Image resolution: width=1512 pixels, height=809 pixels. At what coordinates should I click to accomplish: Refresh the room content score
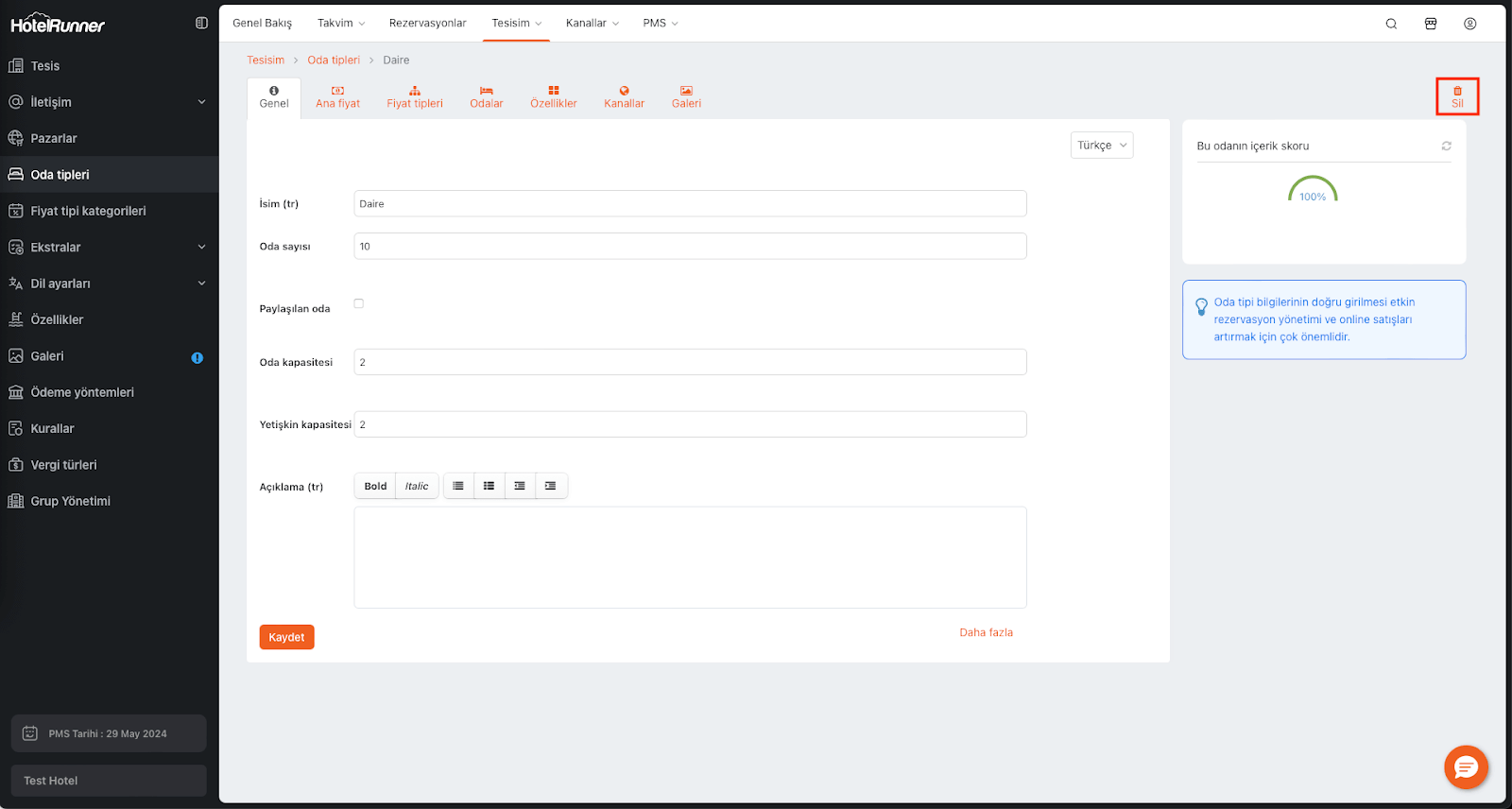coord(1446,146)
